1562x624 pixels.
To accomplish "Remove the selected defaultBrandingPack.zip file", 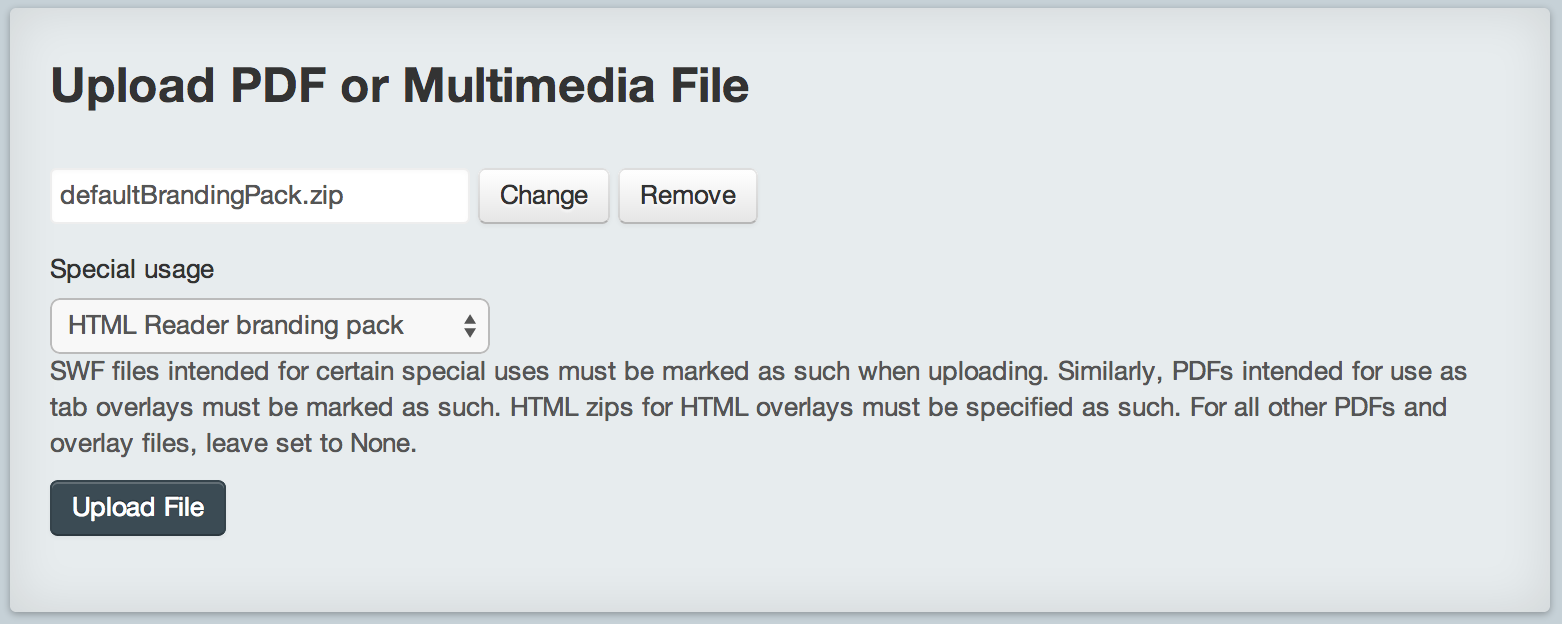I will click(688, 195).
